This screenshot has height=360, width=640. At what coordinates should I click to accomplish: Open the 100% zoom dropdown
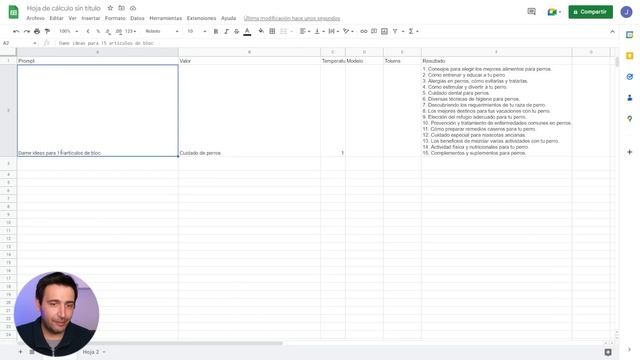69,31
